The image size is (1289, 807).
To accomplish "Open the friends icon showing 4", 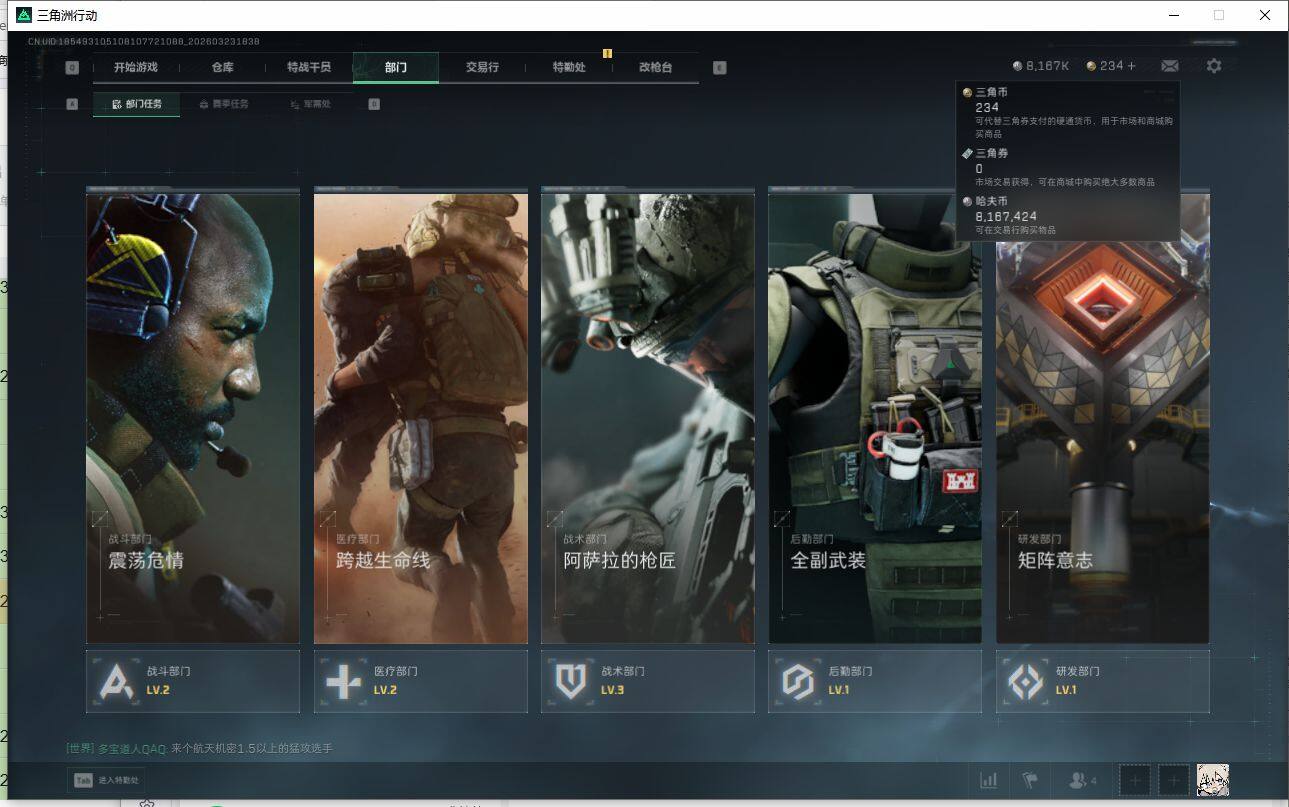I will (x=1083, y=780).
